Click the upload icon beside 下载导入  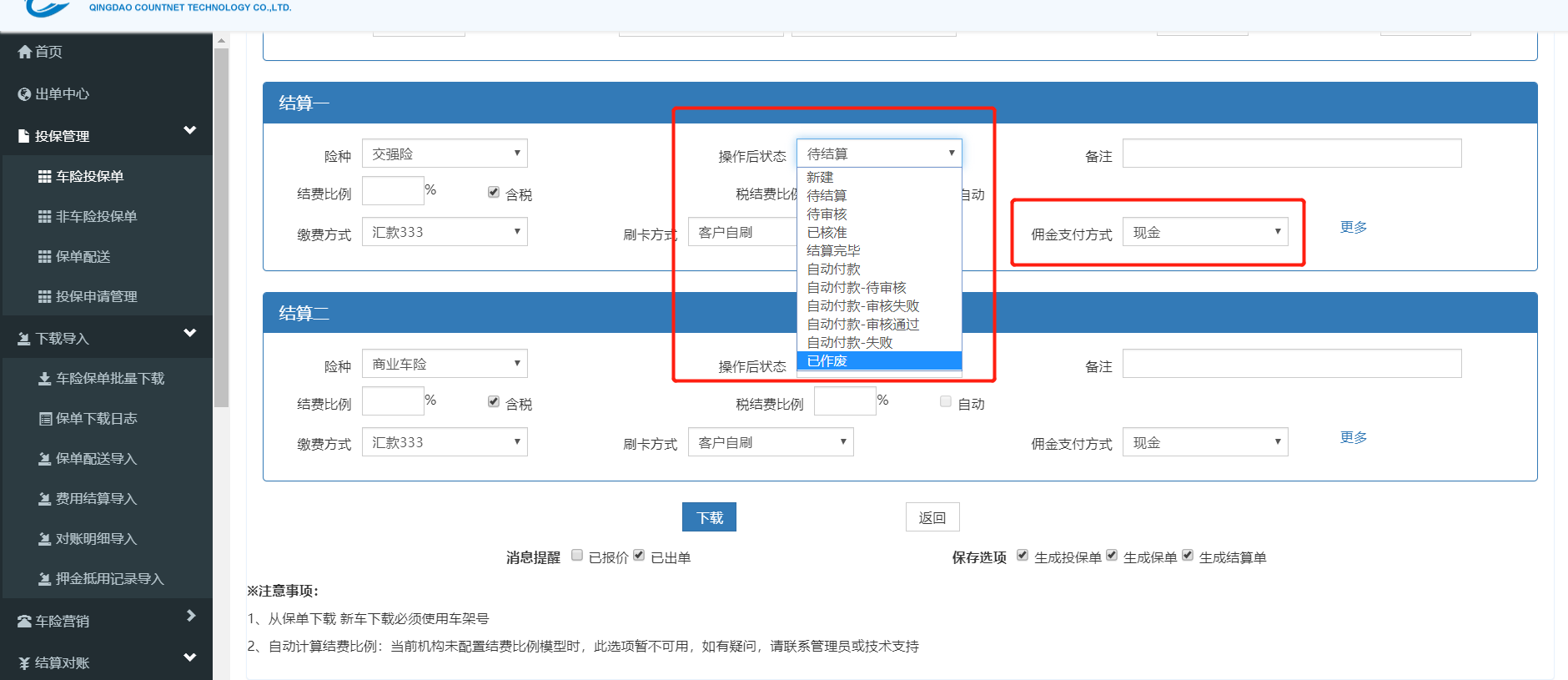[25, 339]
